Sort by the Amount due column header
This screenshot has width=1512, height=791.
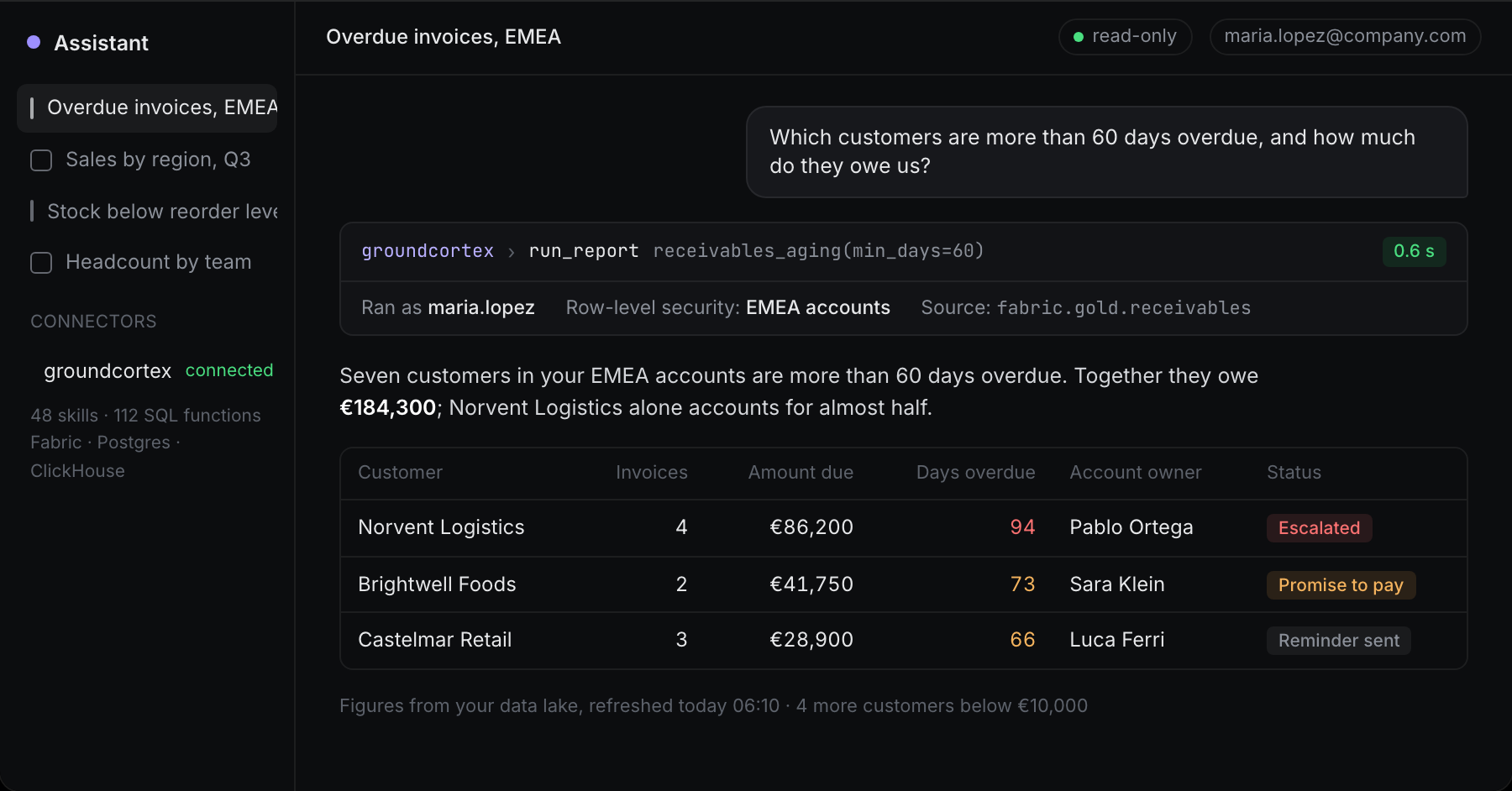(x=801, y=473)
